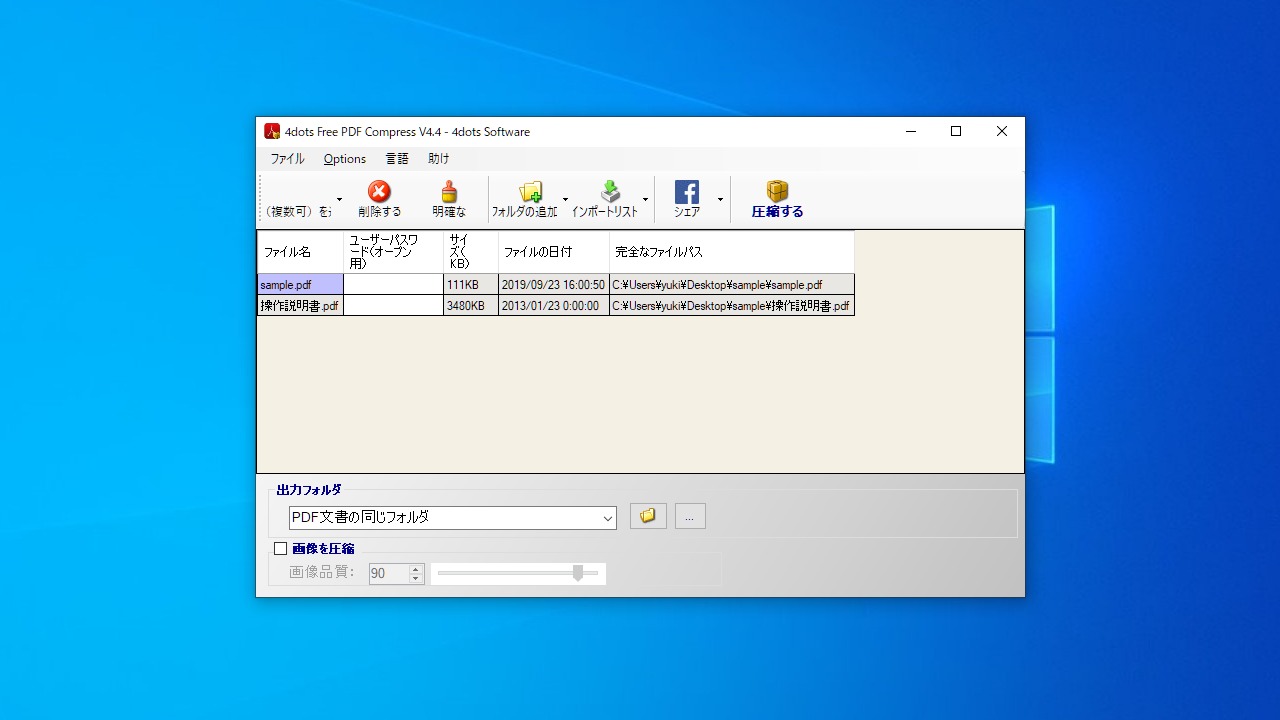Open the 助け menu
Screen dimensions: 1280x720
tap(439, 159)
